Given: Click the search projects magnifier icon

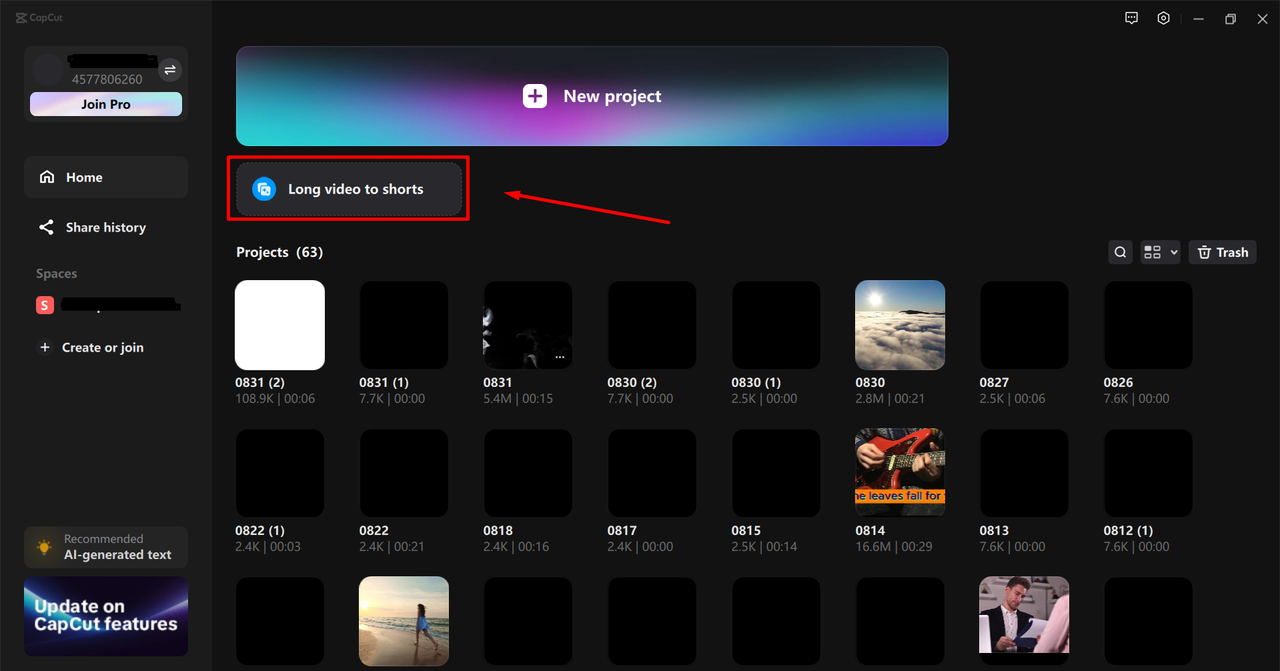Looking at the screenshot, I should (1121, 252).
